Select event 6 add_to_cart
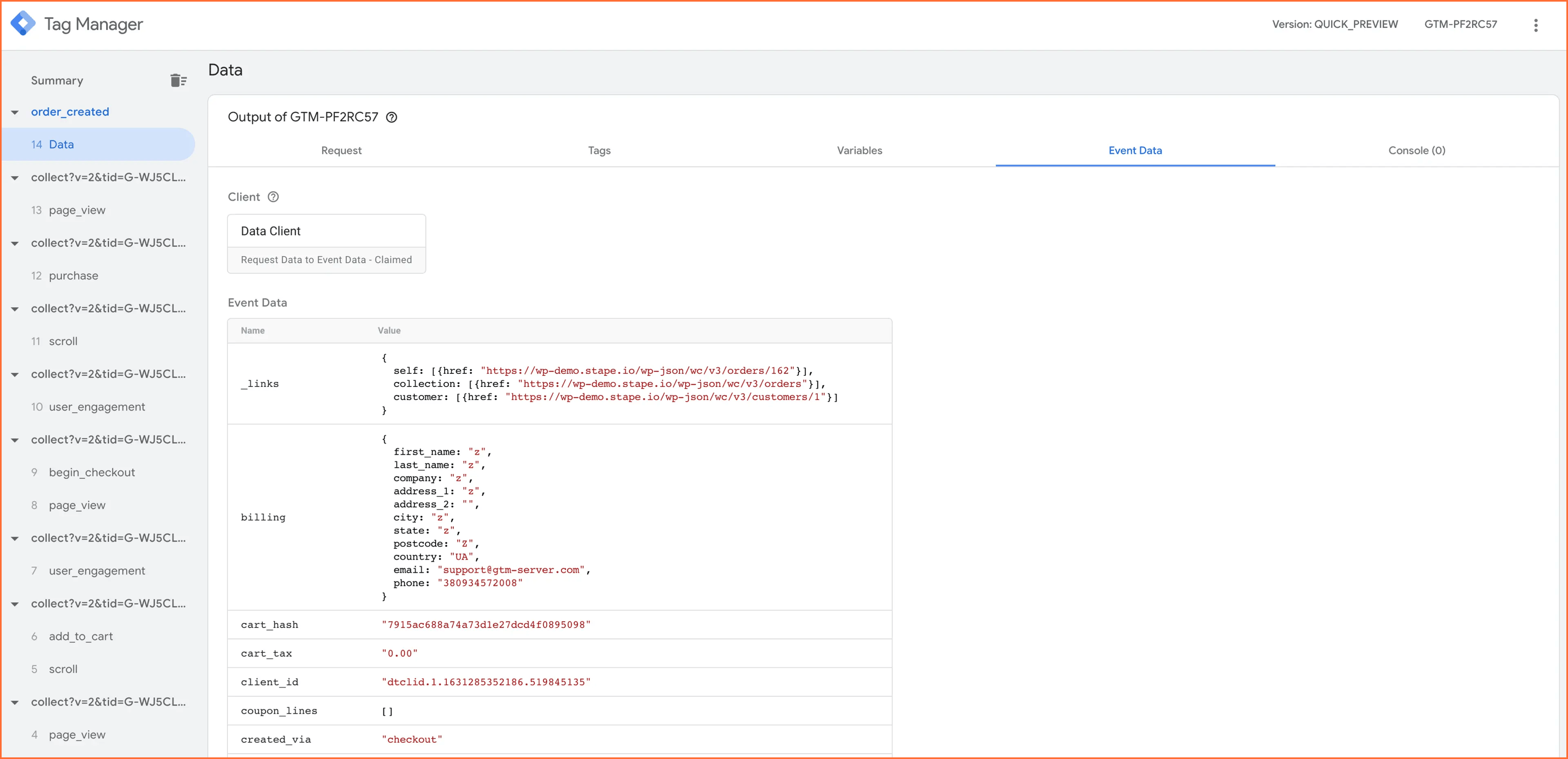Viewport: 1568px width, 759px height. coord(98,636)
